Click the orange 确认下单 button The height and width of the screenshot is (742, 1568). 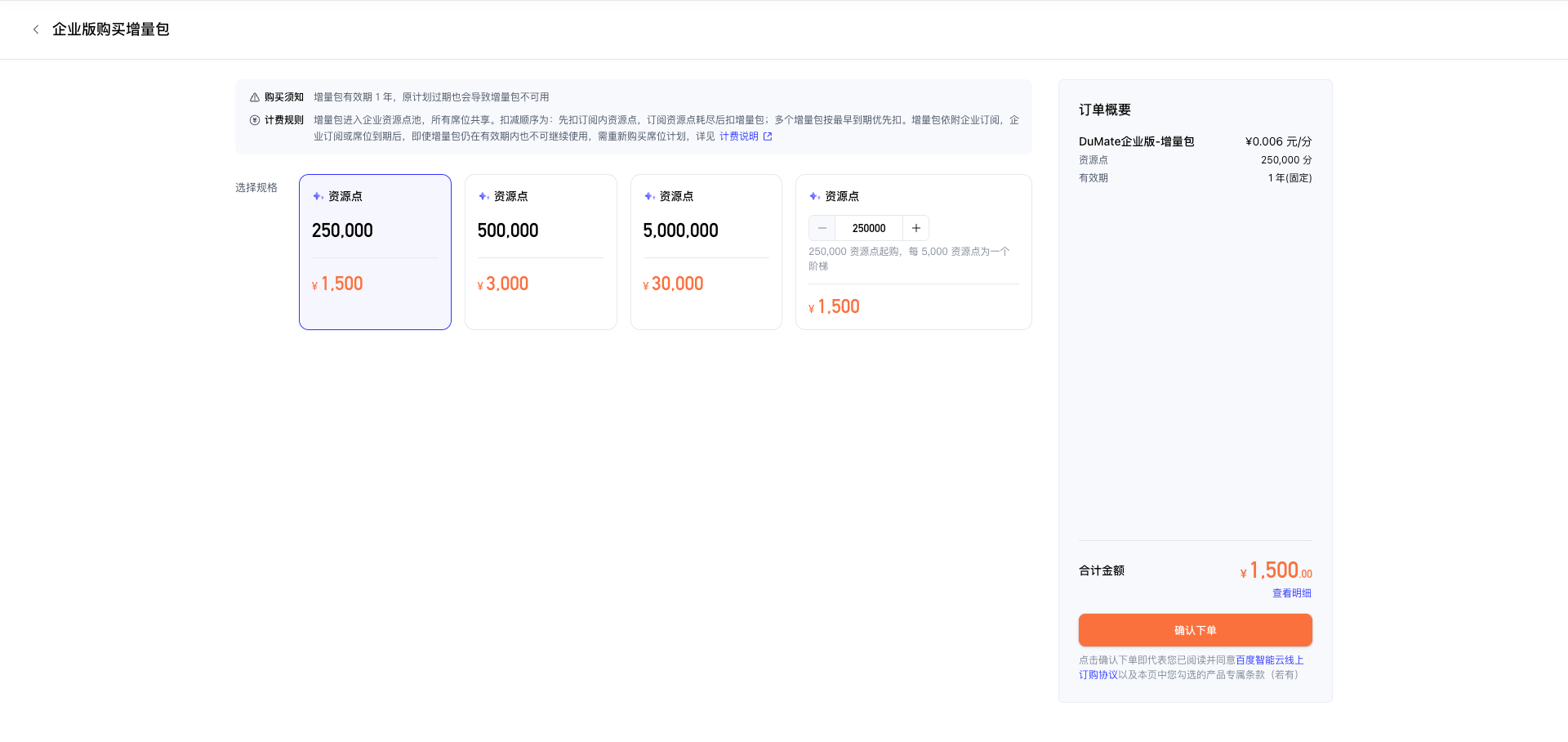1196,630
